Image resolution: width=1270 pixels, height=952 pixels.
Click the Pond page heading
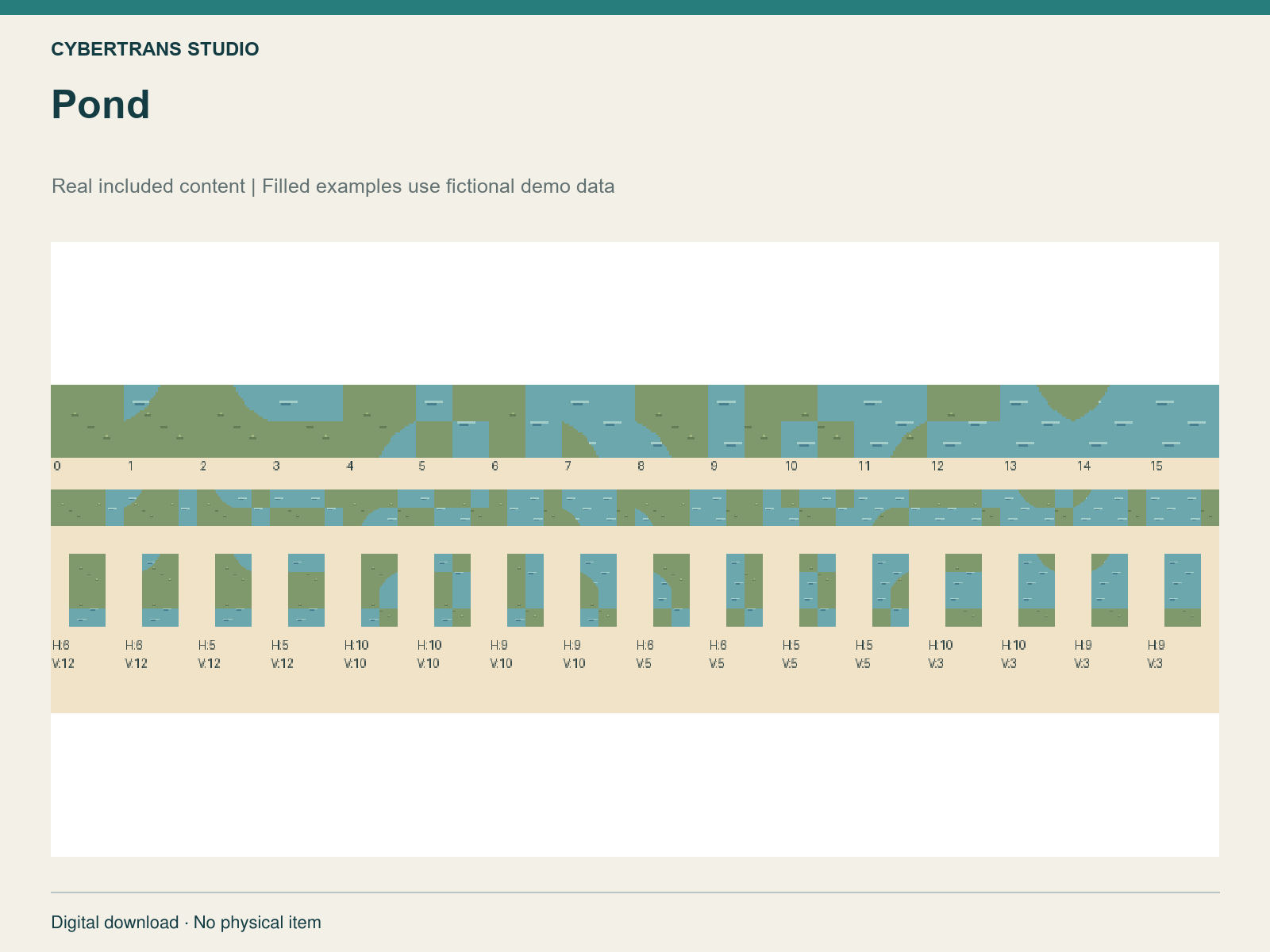tap(101, 105)
